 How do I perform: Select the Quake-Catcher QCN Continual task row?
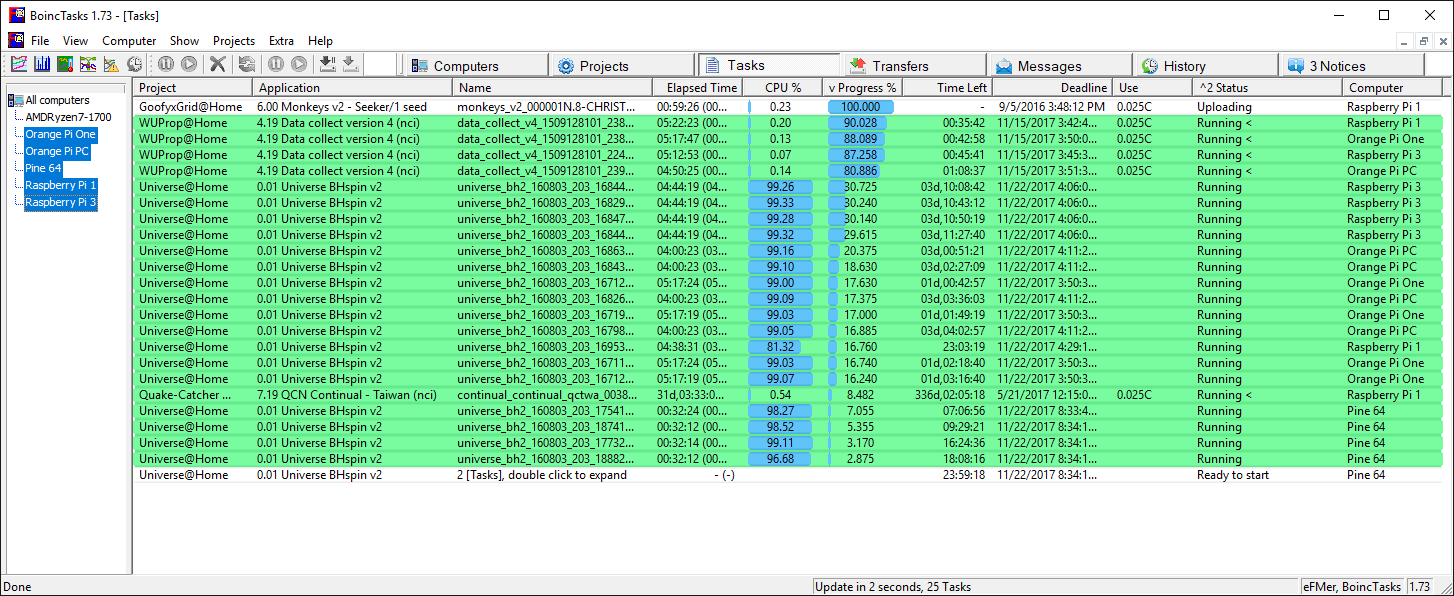point(789,395)
